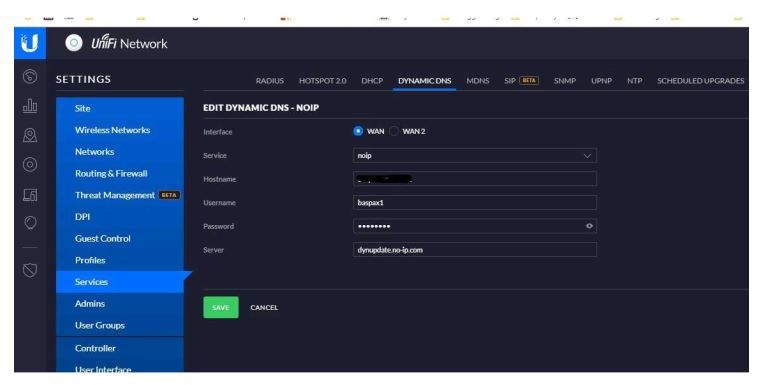Switch to the SCHEDULED UPGRADES tab
Screen dimensions: 764x385
(x=700, y=81)
